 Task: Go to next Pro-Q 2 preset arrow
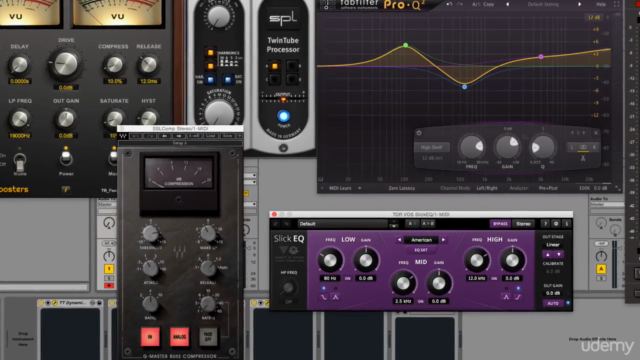[x=579, y=4]
